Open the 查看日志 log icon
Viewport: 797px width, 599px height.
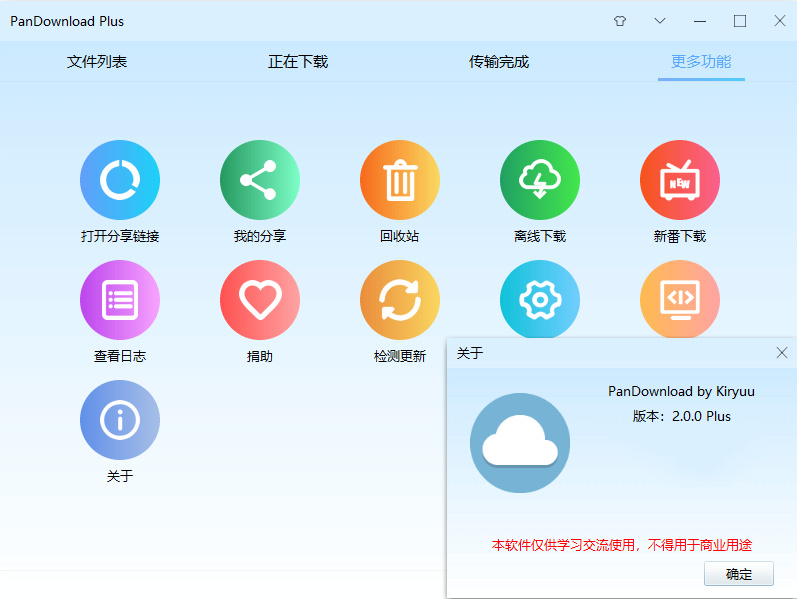point(120,300)
